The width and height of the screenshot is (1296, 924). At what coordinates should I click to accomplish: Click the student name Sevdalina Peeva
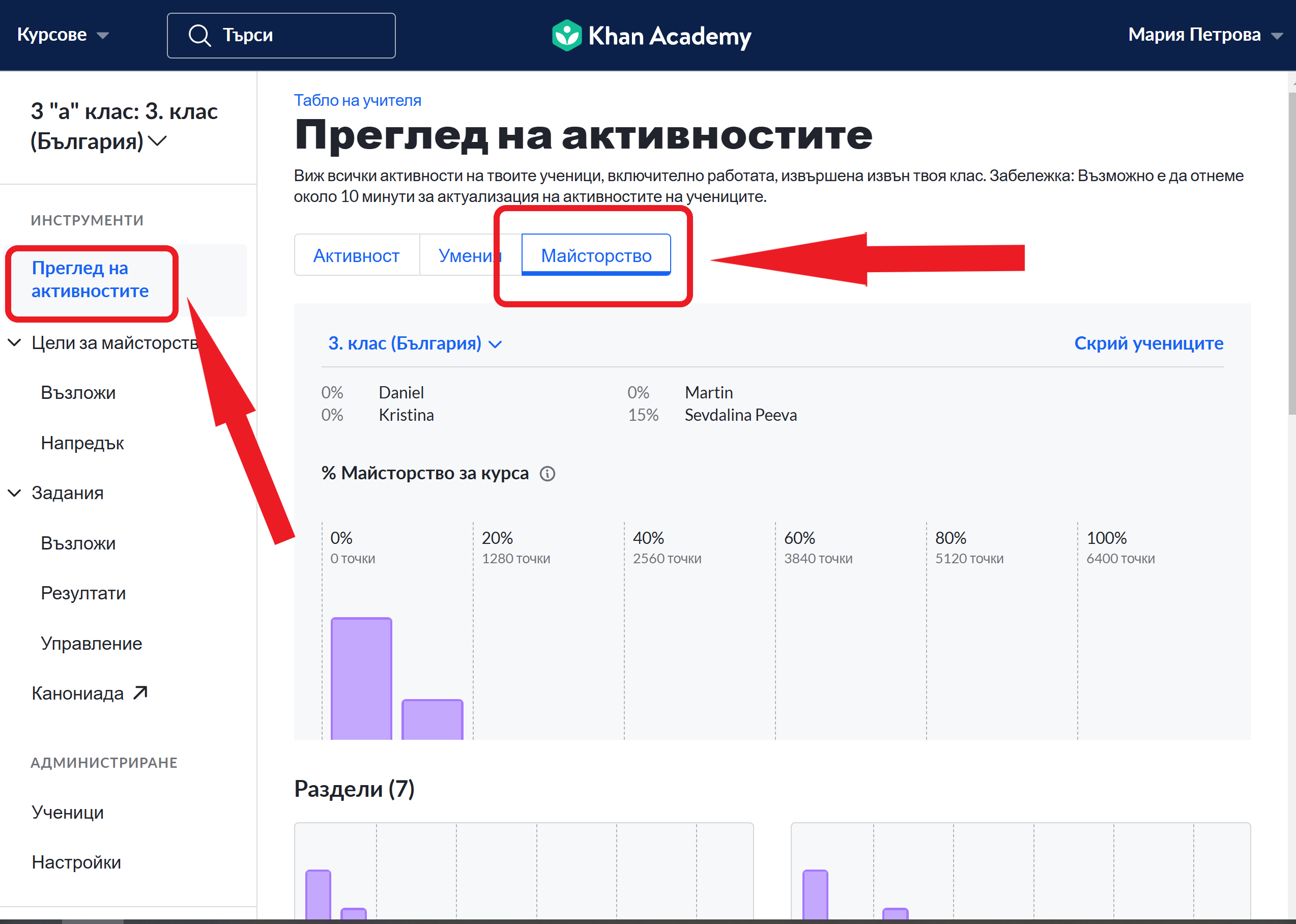pos(741,415)
